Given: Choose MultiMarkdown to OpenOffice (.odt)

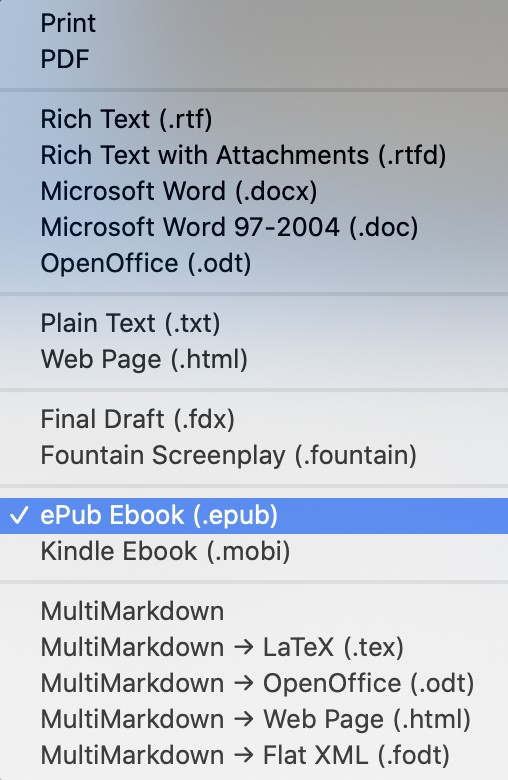Looking at the screenshot, I should (x=254, y=683).
